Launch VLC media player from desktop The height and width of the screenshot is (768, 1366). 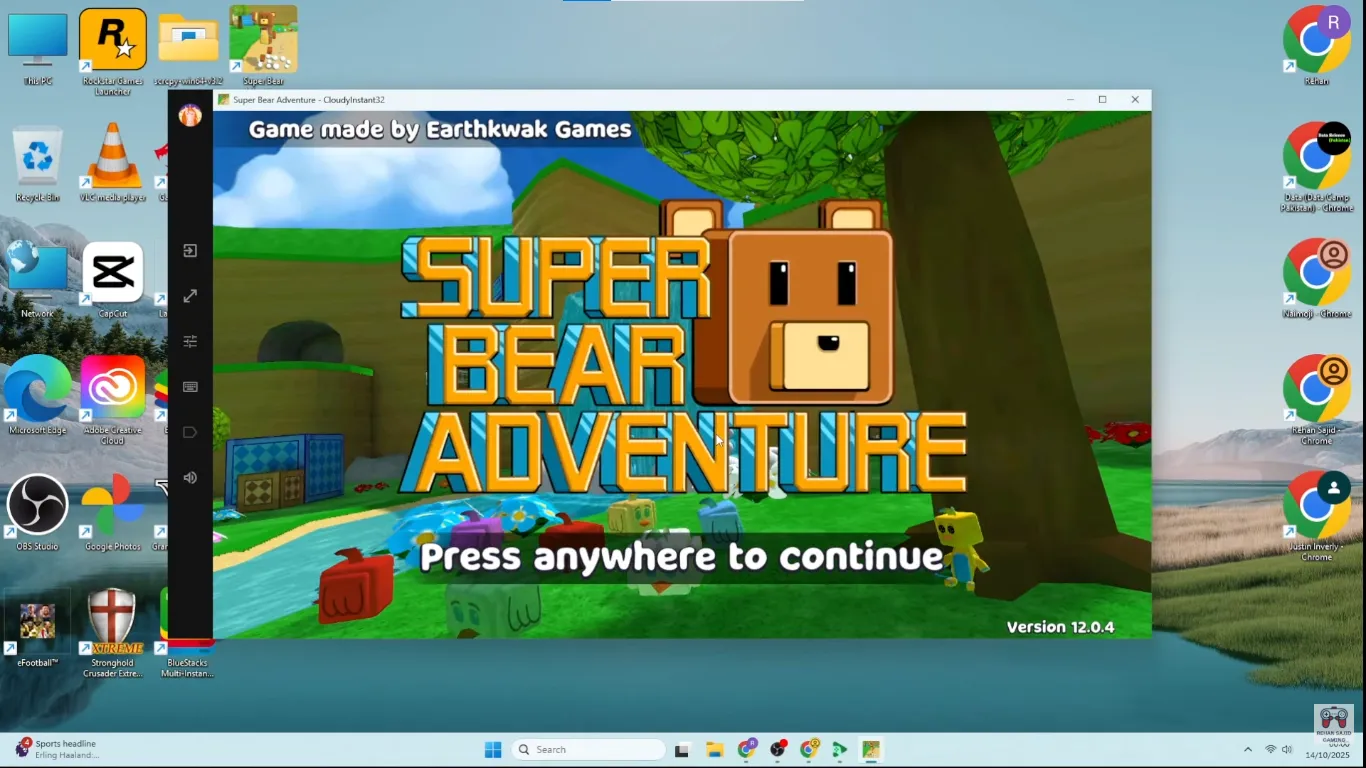tap(112, 157)
